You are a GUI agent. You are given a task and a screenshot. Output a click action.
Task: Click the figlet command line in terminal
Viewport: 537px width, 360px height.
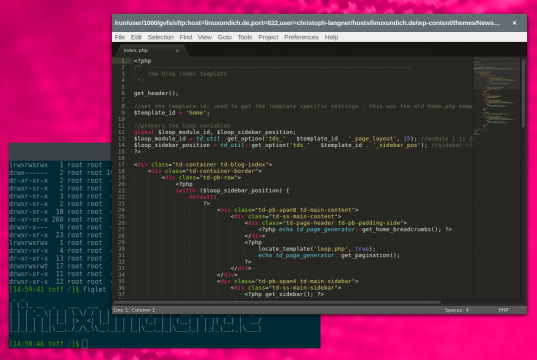tap(61, 289)
